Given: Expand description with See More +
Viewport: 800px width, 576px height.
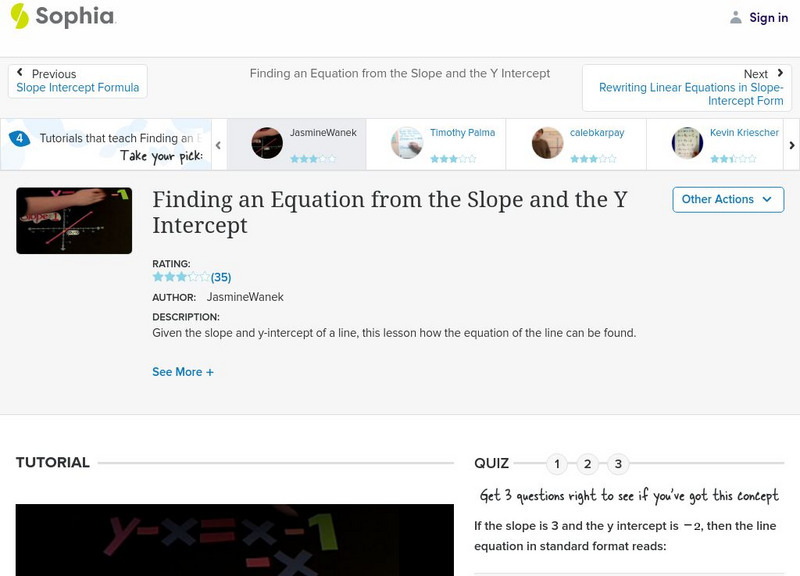Looking at the screenshot, I should (183, 372).
